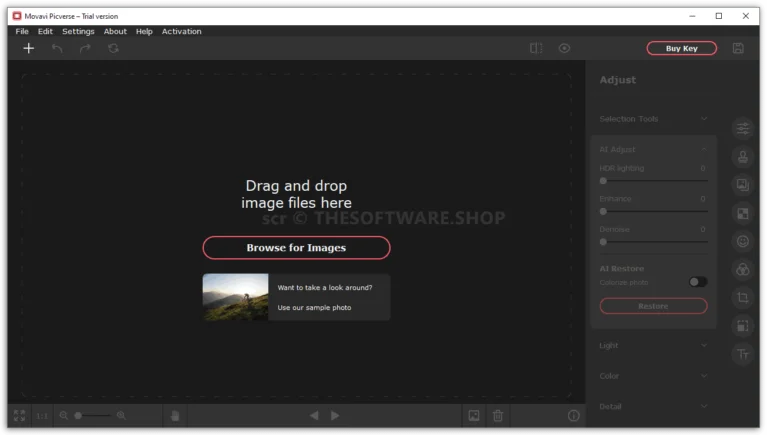Click the Denoise slider
This screenshot has width=767, height=435.
click(x=654, y=242)
